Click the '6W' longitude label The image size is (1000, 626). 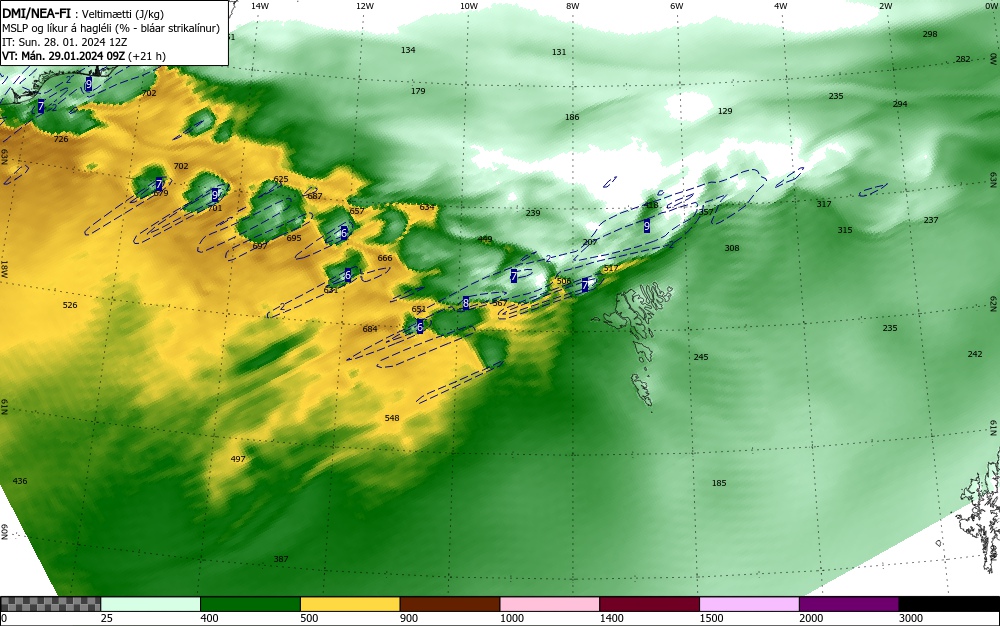pos(677,6)
